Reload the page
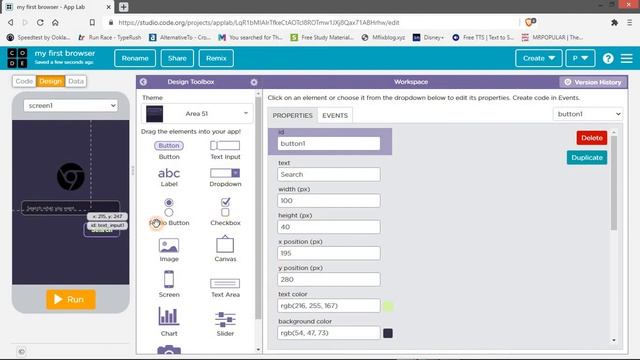 pos(40,22)
